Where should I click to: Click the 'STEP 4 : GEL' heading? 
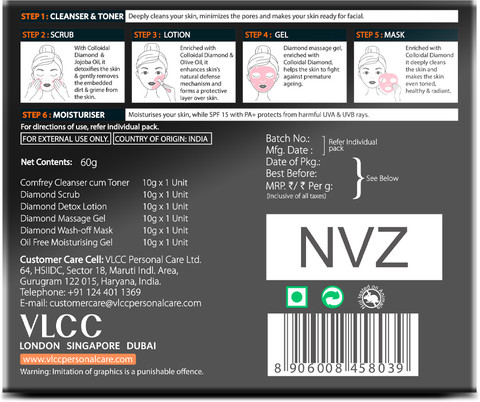click(266, 35)
